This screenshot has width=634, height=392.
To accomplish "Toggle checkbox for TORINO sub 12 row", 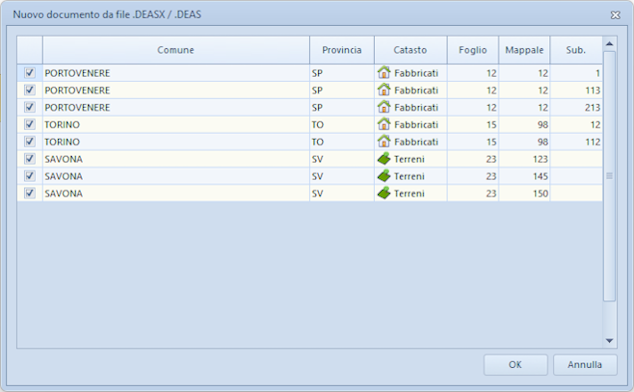I will click(x=30, y=124).
